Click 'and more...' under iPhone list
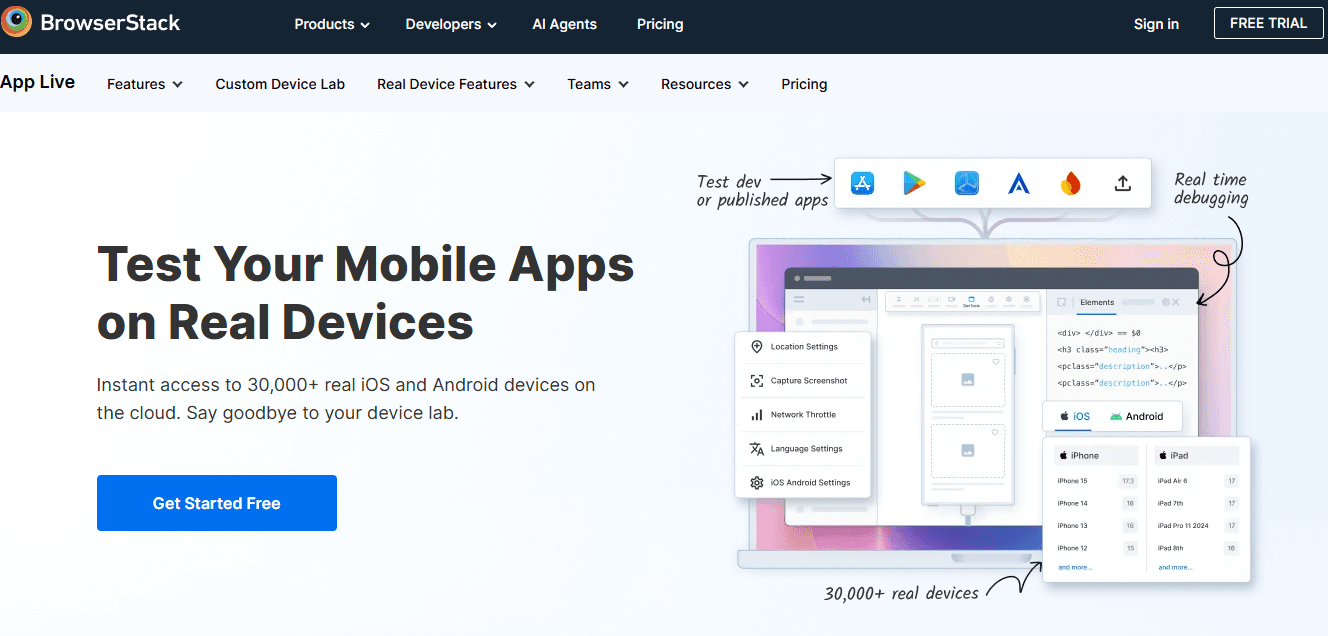 pyautogui.click(x=1075, y=567)
